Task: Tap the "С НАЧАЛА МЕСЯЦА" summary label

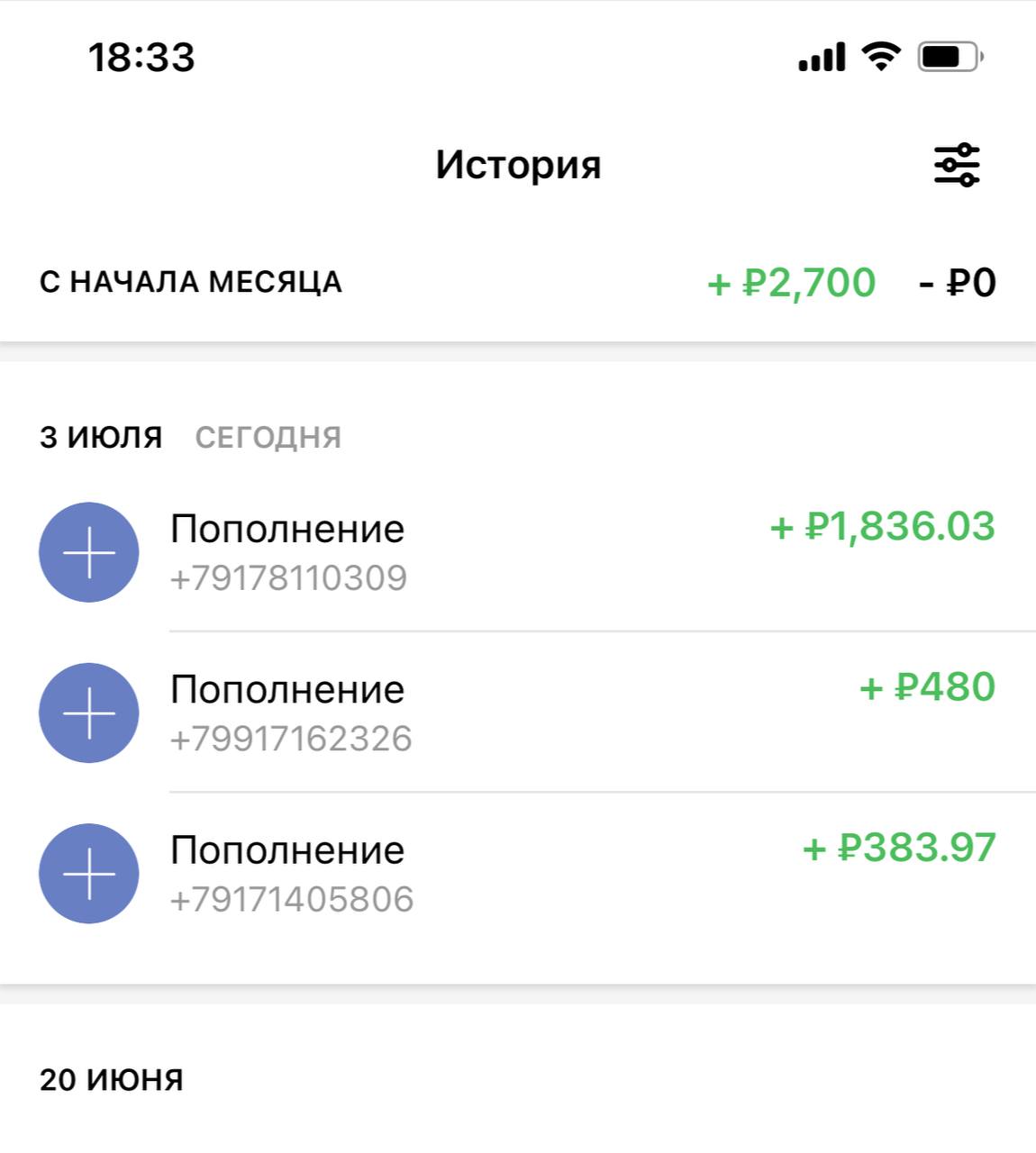Action: pyautogui.click(x=191, y=282)
